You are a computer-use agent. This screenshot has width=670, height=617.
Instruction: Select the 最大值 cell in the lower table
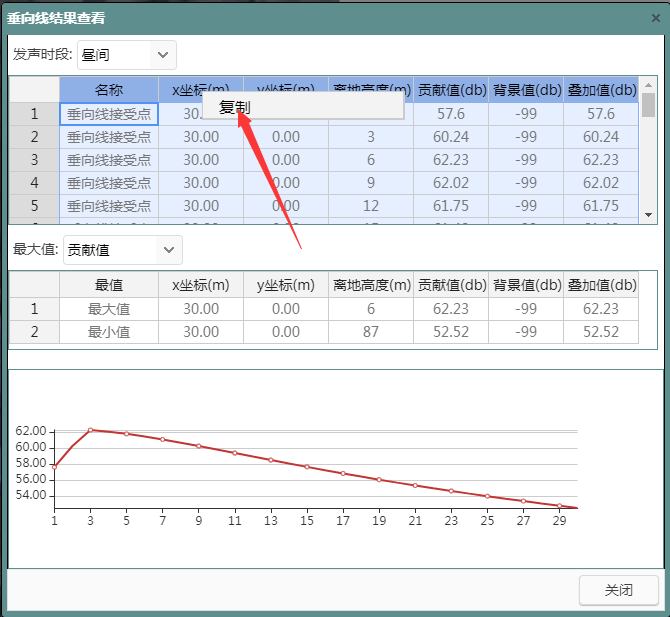click(x=108, y=309)
